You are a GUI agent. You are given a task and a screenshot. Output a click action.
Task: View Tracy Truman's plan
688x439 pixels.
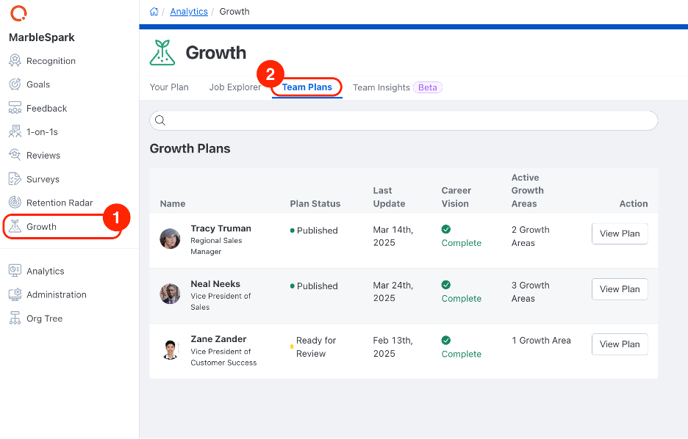tap(620, 234)
